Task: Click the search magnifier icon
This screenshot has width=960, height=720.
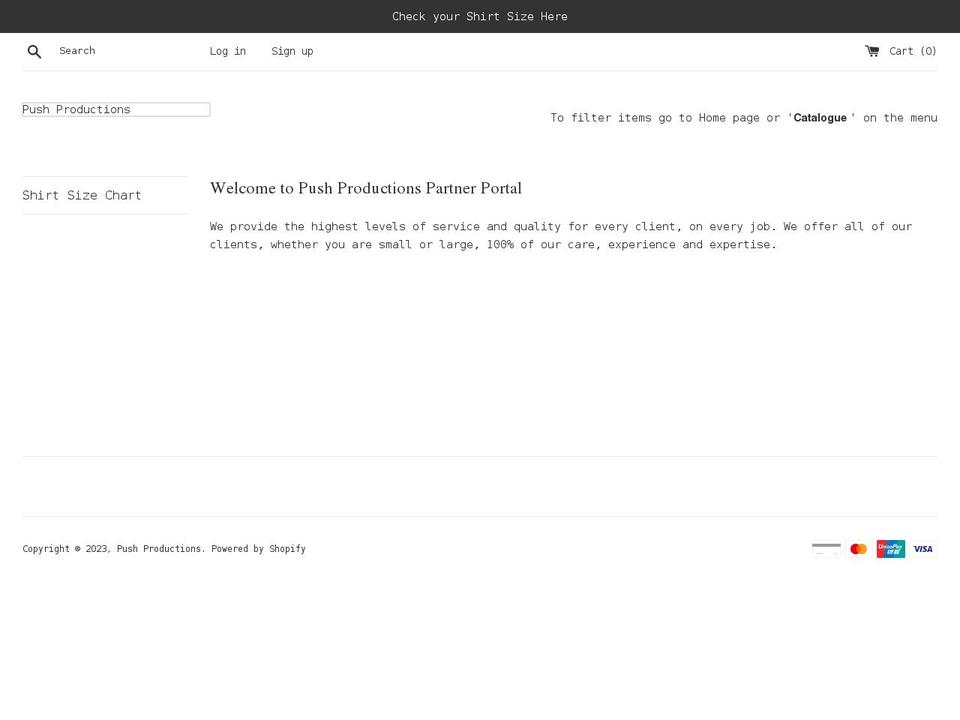Action: (34, 51)
